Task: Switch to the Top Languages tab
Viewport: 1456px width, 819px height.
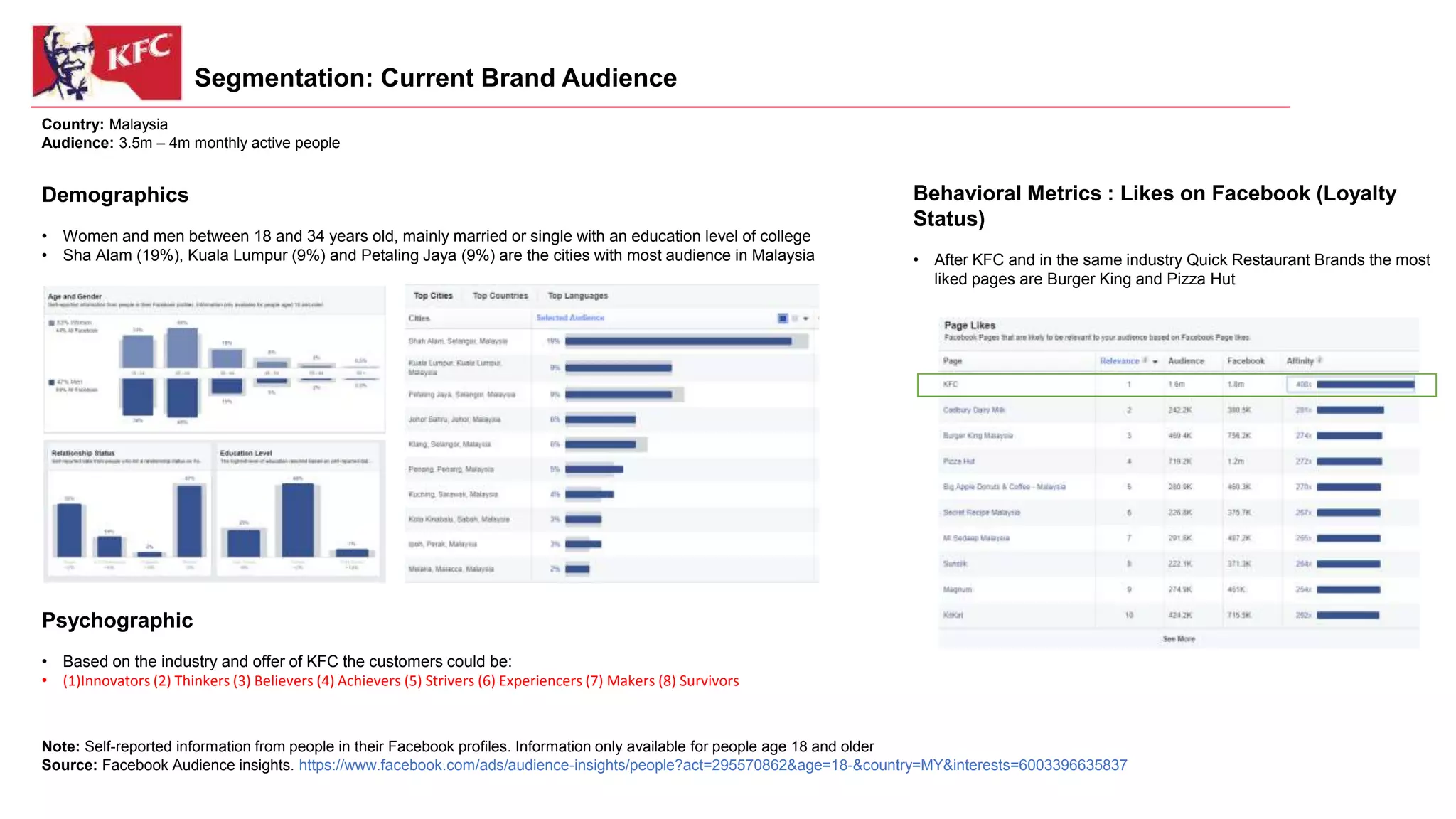Action: [x=577, y=296]
